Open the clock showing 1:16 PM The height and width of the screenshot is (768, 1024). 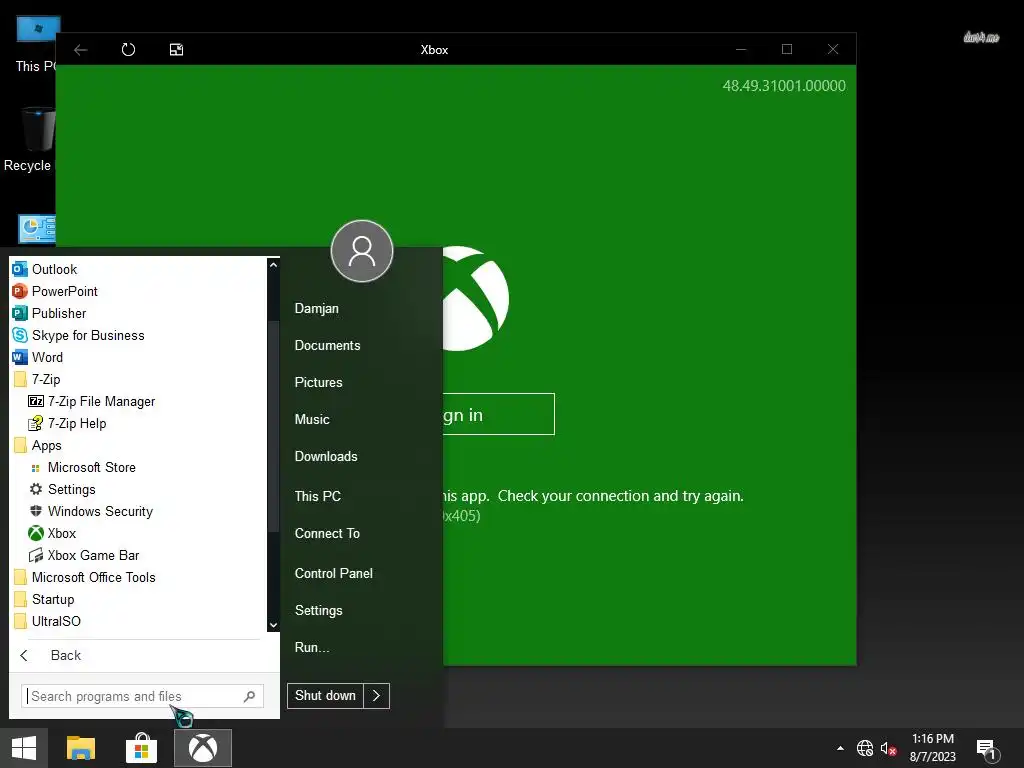(933, 748)
